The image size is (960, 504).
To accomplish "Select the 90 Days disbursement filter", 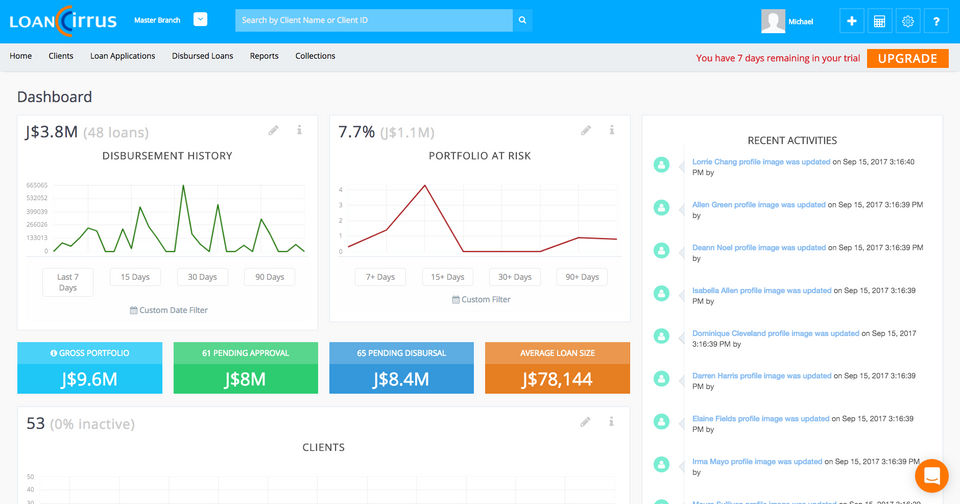I will coord(269,277).
